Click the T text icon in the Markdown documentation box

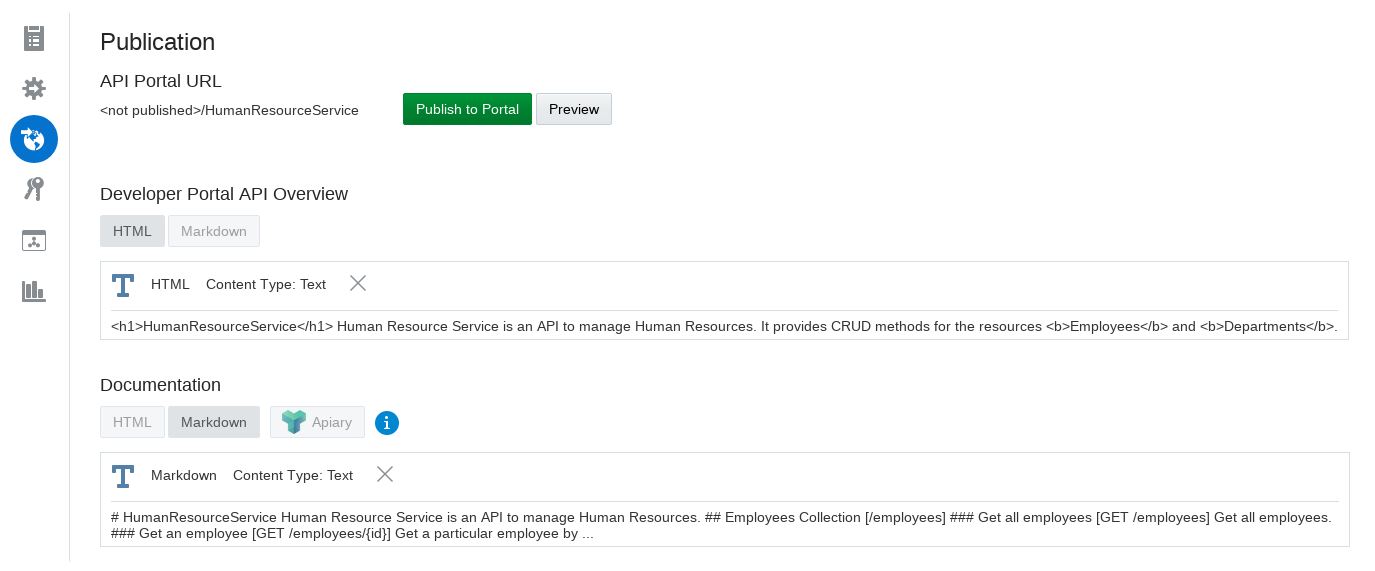click(x=123, y=476)
